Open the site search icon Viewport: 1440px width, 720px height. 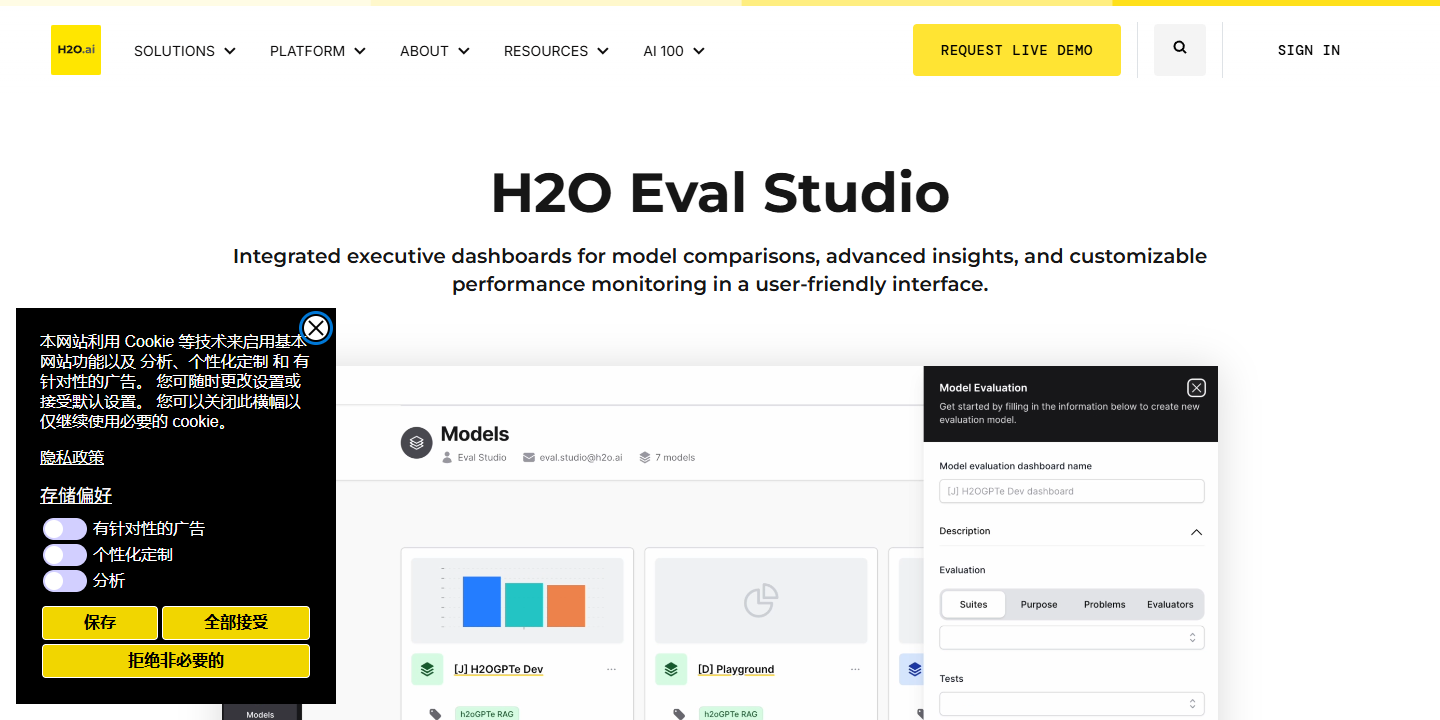pos(1180,49)
